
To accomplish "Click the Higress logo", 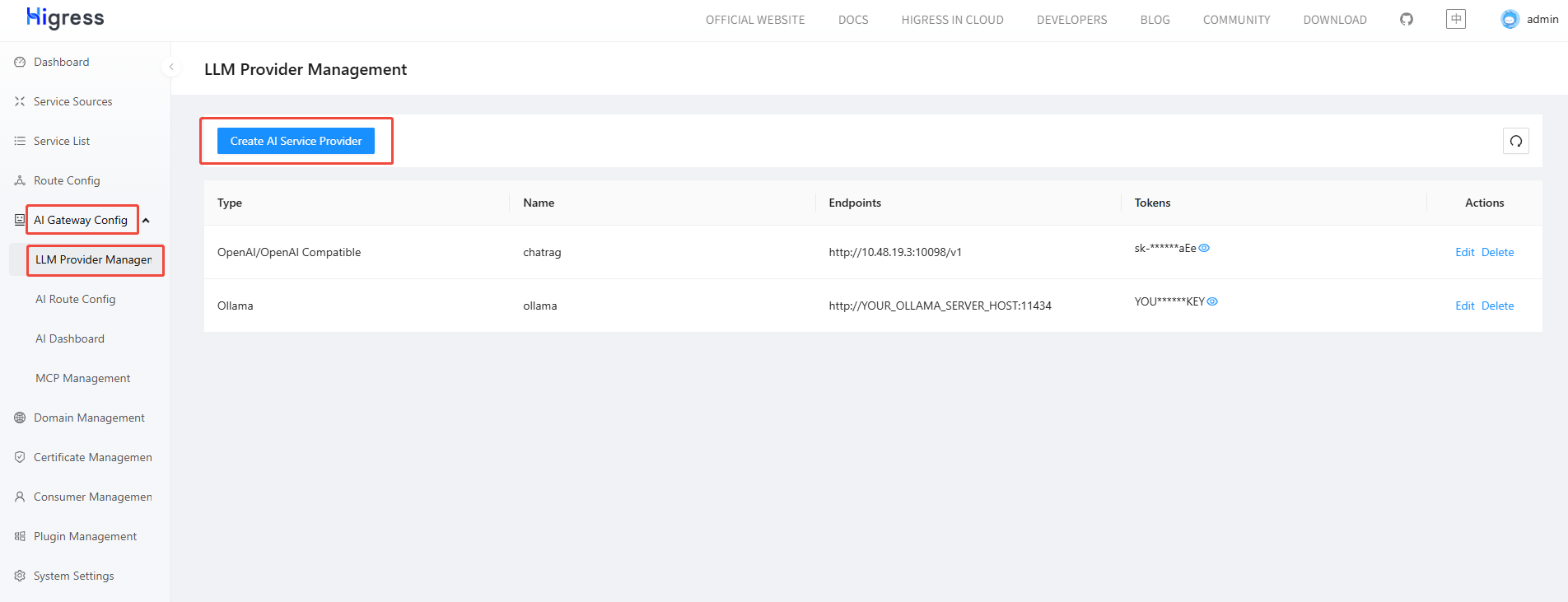I will click(x=65, y=18).
